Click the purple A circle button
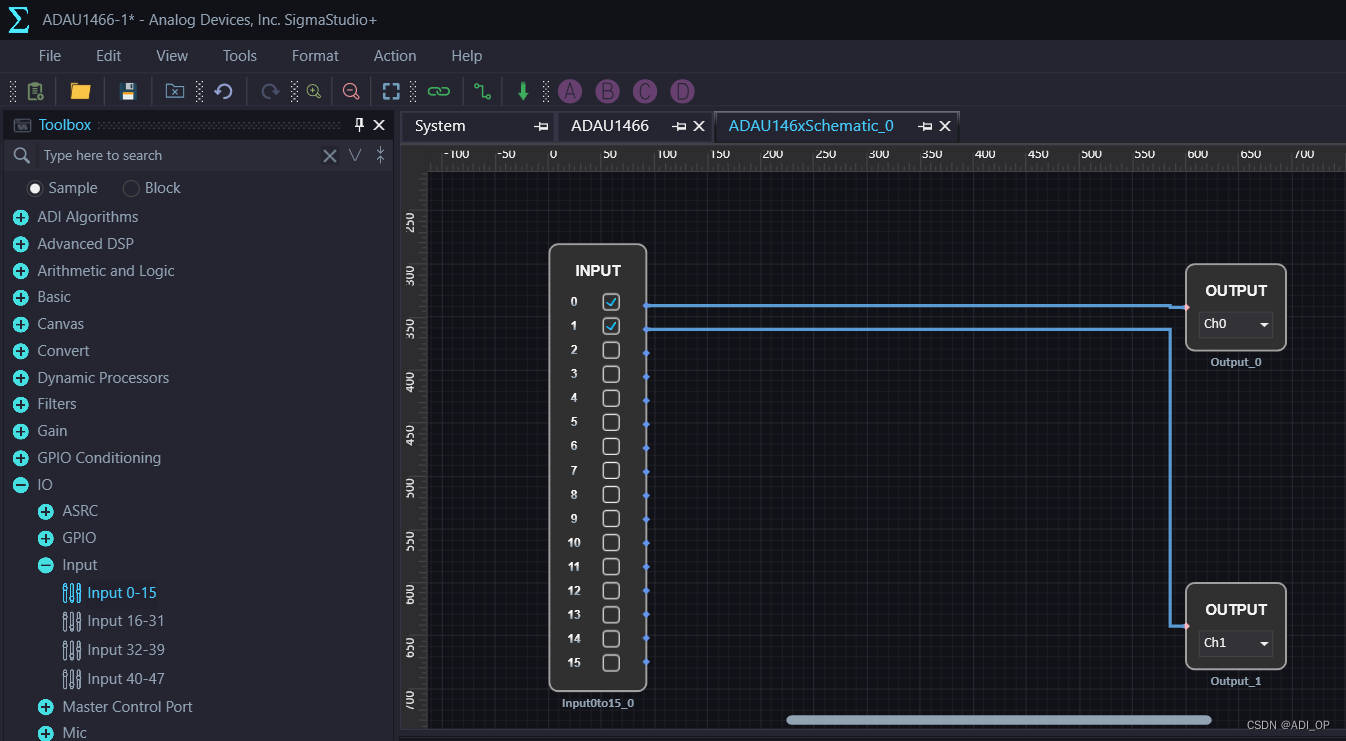The height and width of the screenshot is (741, 1346). pos(570,92)
